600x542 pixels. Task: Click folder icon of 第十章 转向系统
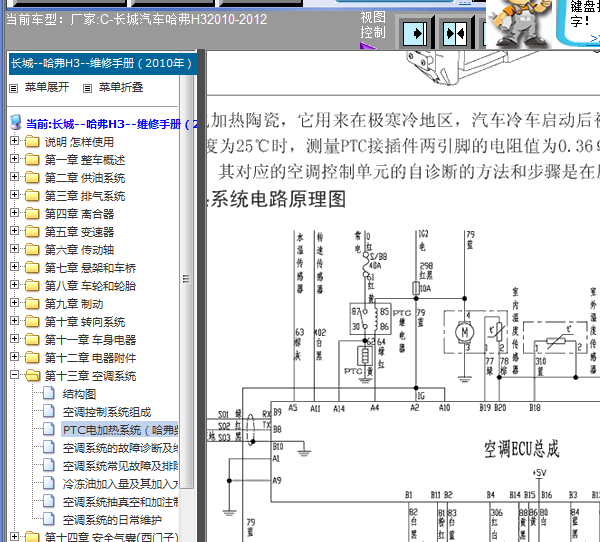32,321
